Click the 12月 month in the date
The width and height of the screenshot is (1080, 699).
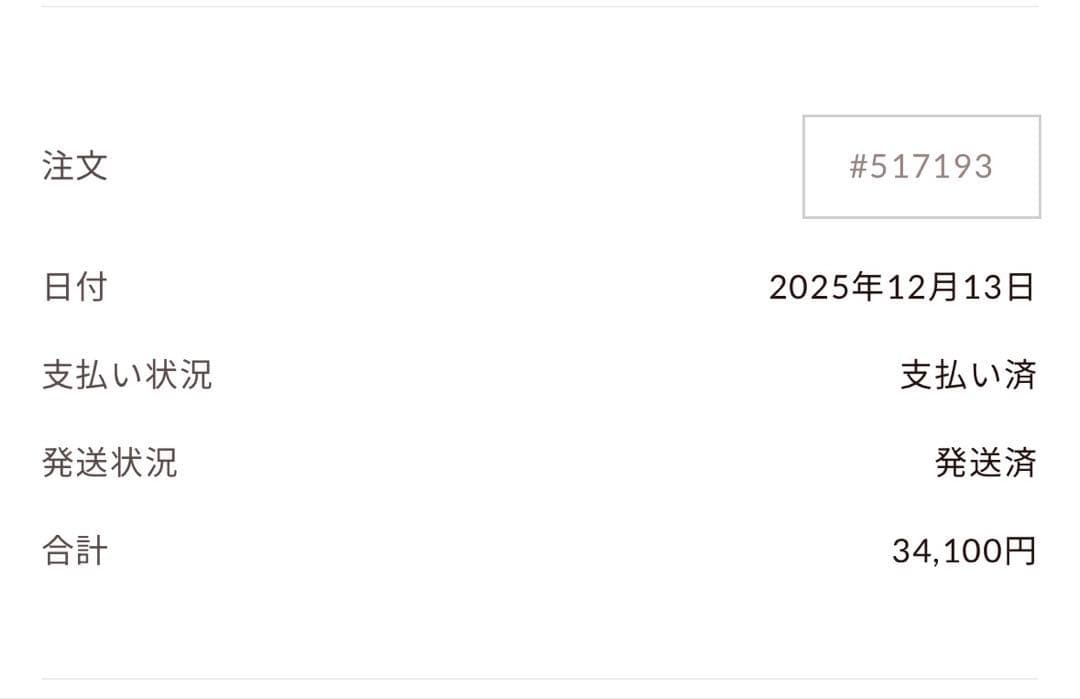923,288
